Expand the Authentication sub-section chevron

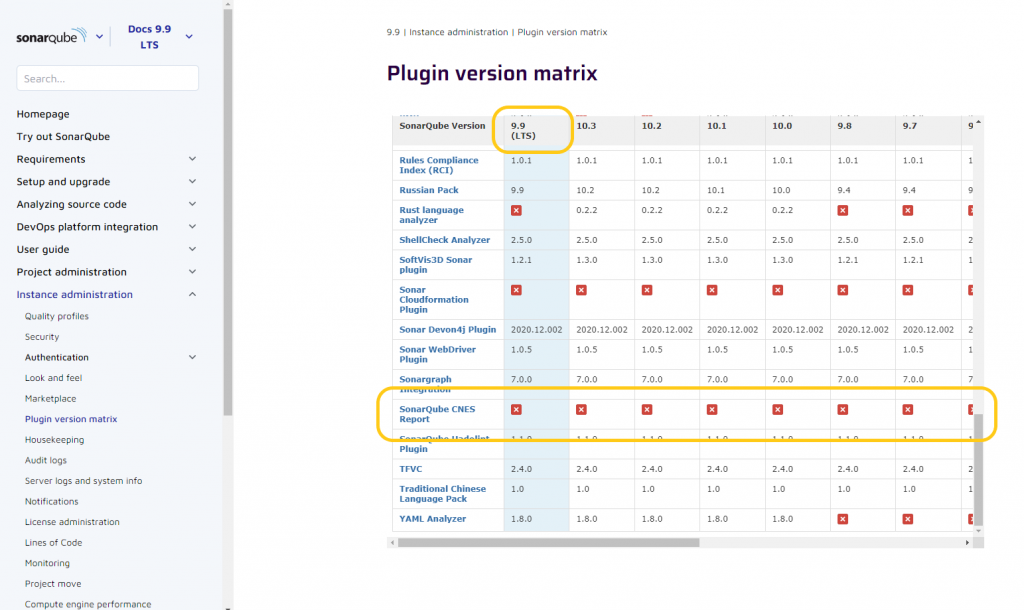[192, 357]
